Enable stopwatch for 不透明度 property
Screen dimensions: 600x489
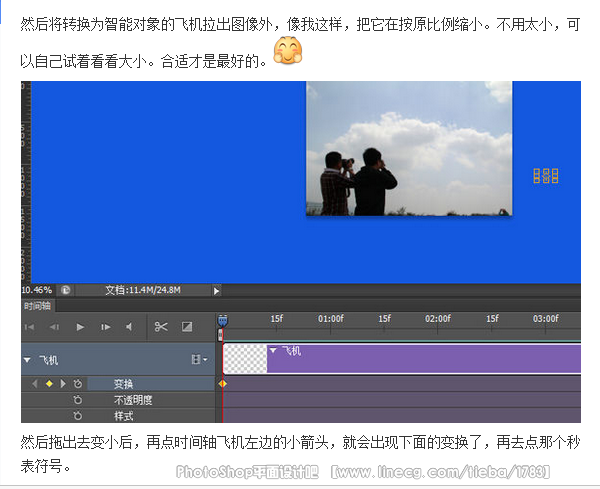tap(78, 400)
